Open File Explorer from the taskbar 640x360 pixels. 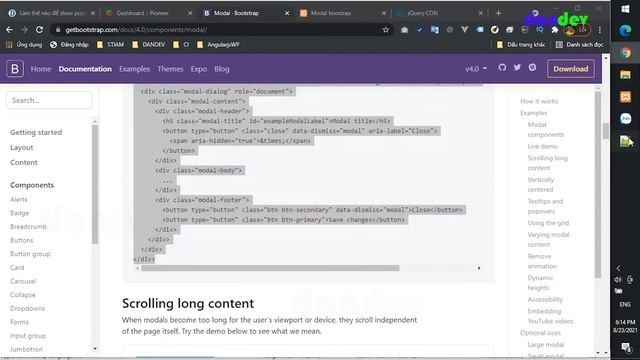click(625, 75)
